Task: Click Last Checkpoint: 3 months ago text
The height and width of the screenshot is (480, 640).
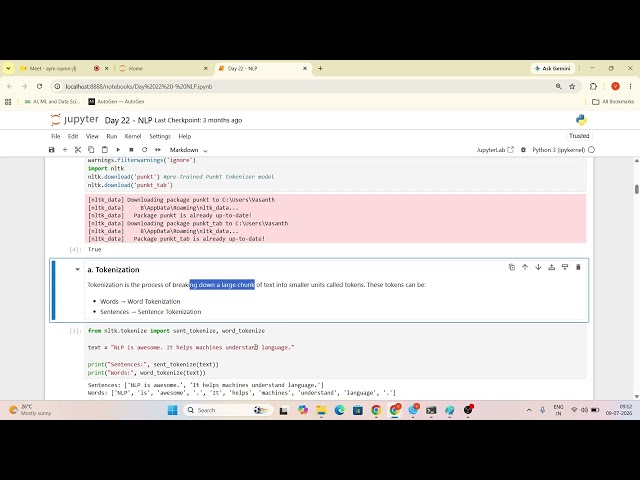Action: pos(198,120)
